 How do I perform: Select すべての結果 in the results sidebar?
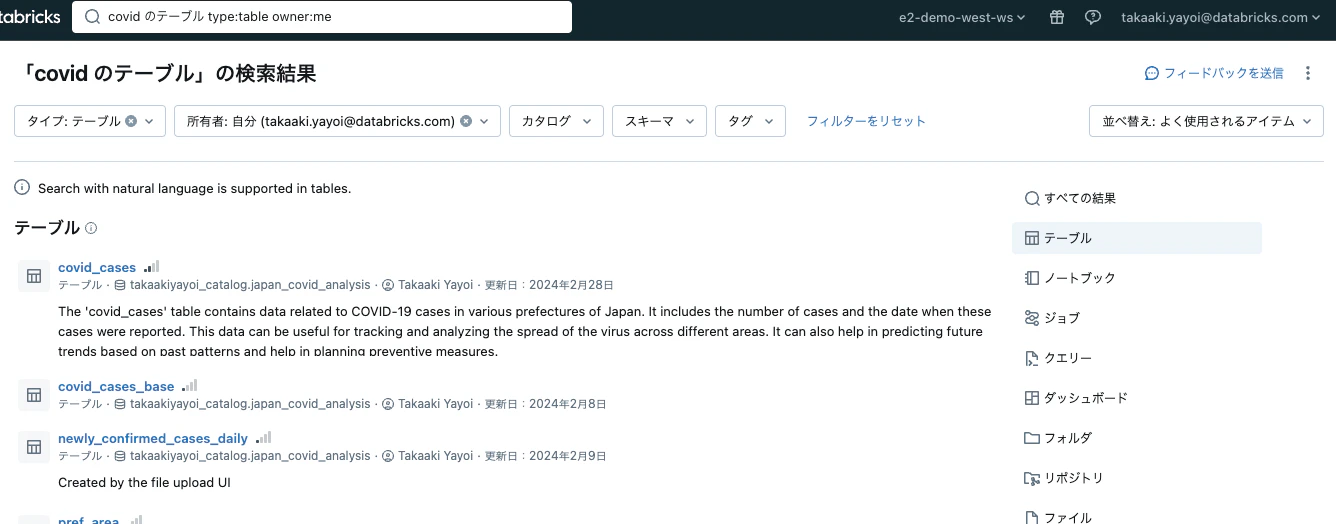[x=1137, y=198]
